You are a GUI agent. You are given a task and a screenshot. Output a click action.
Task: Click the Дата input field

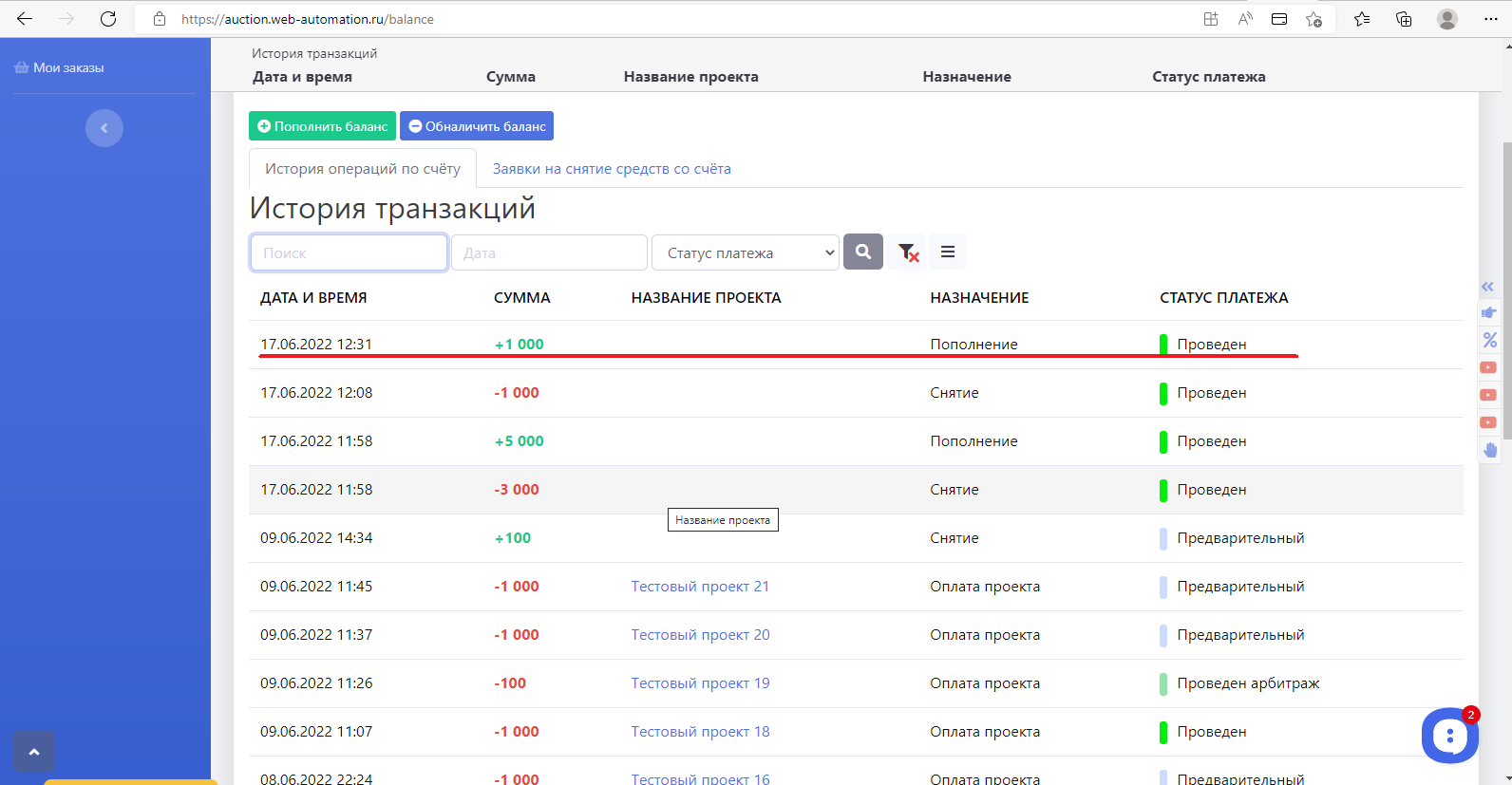click(549, 253)
